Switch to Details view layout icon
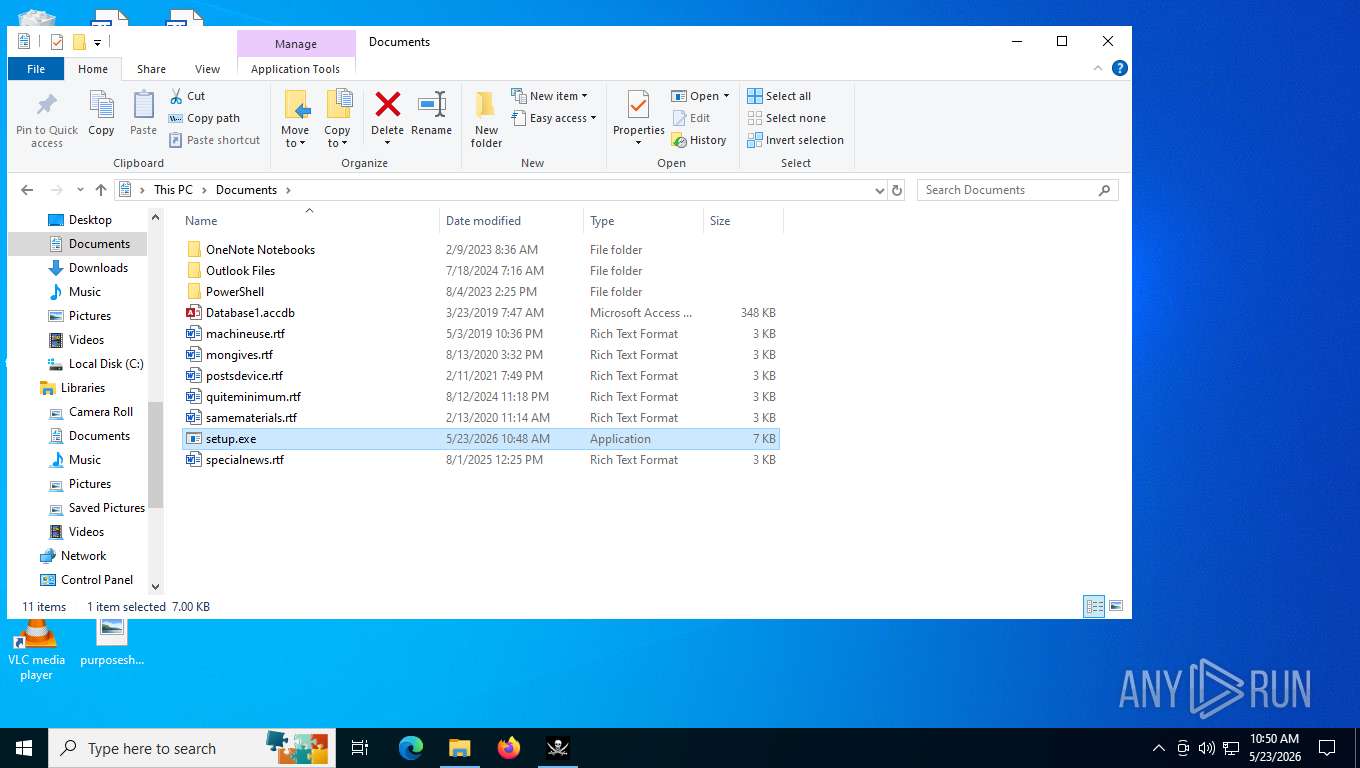This screenshot has width=1360, height=768. tap(1094, 606)
